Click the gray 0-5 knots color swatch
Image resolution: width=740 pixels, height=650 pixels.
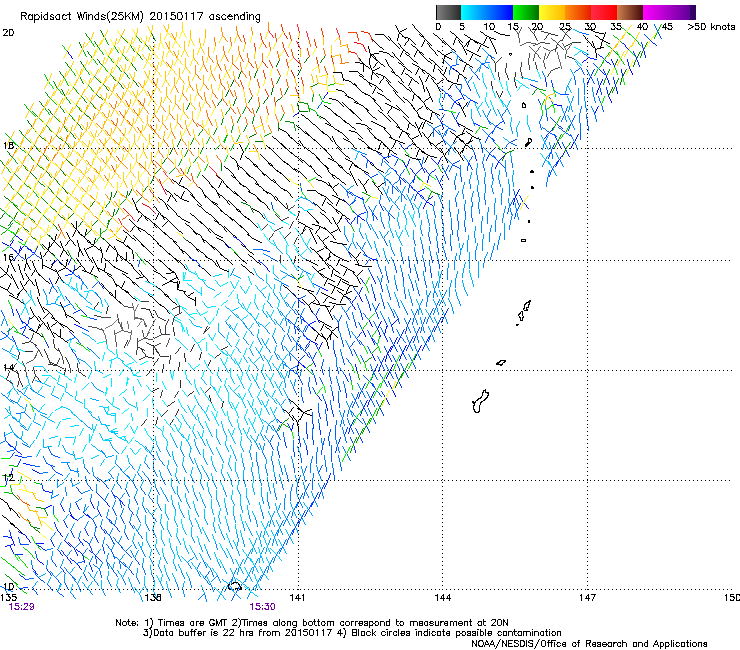pos(448,12)
